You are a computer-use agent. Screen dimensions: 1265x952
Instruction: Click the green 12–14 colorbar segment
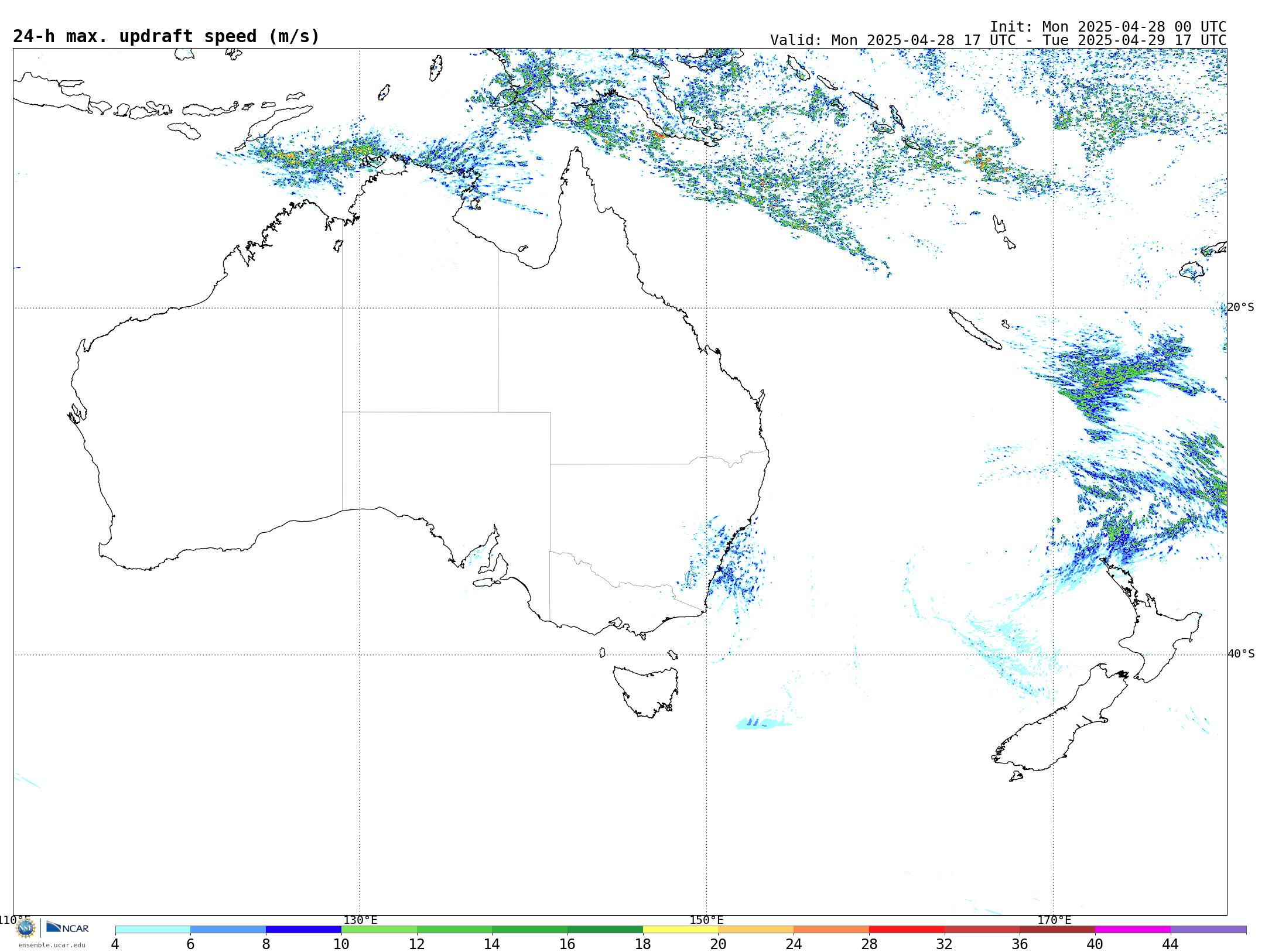click(x=454, y=930)
